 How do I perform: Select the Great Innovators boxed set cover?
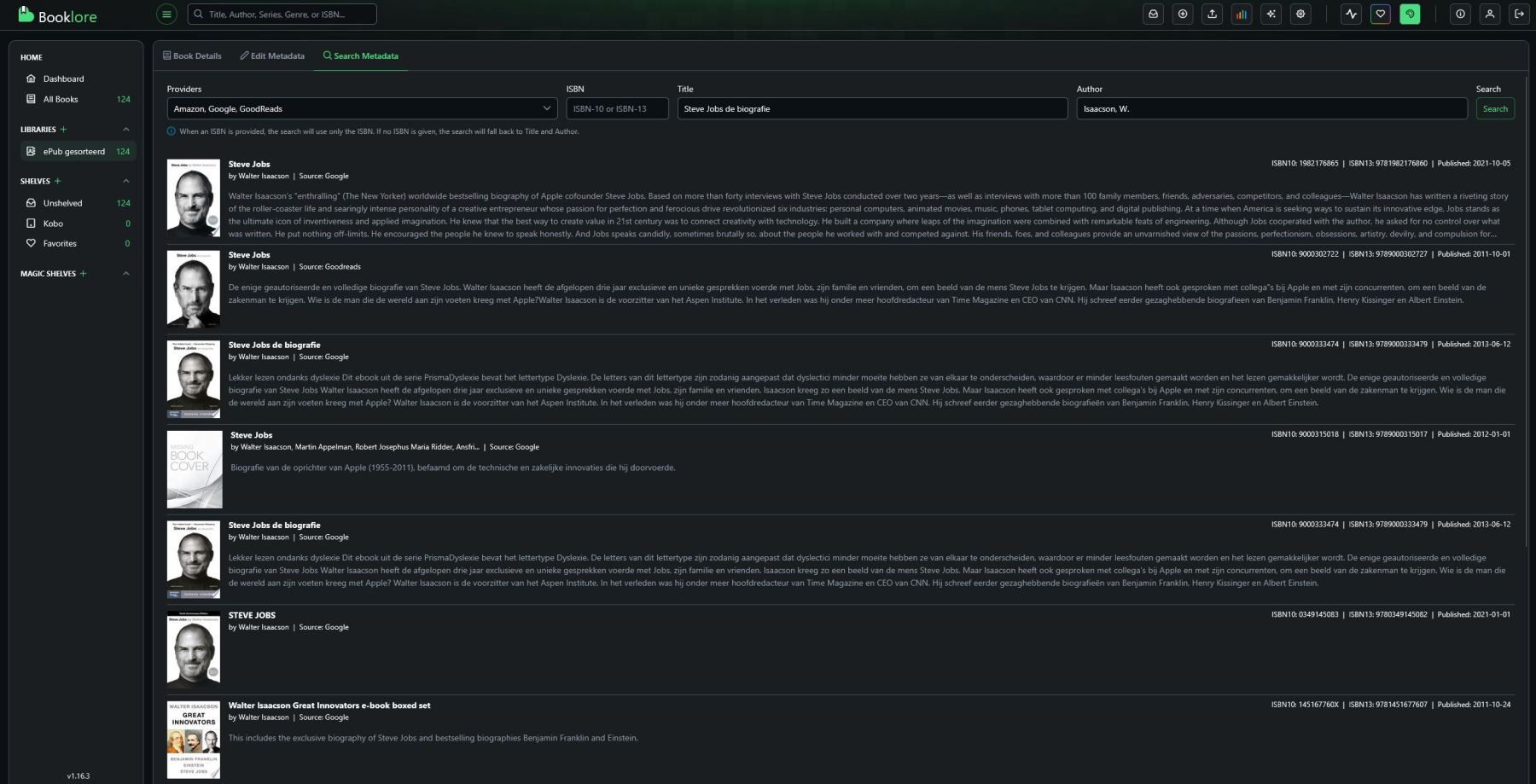[x=194, y=739]
